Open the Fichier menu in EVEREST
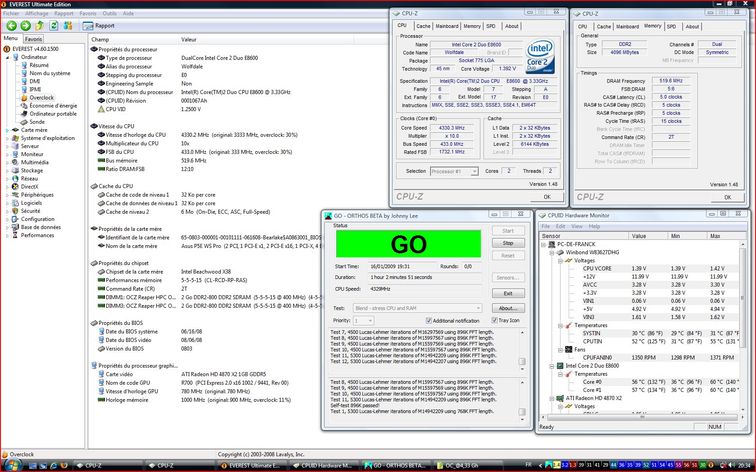 tap(11, 13)
